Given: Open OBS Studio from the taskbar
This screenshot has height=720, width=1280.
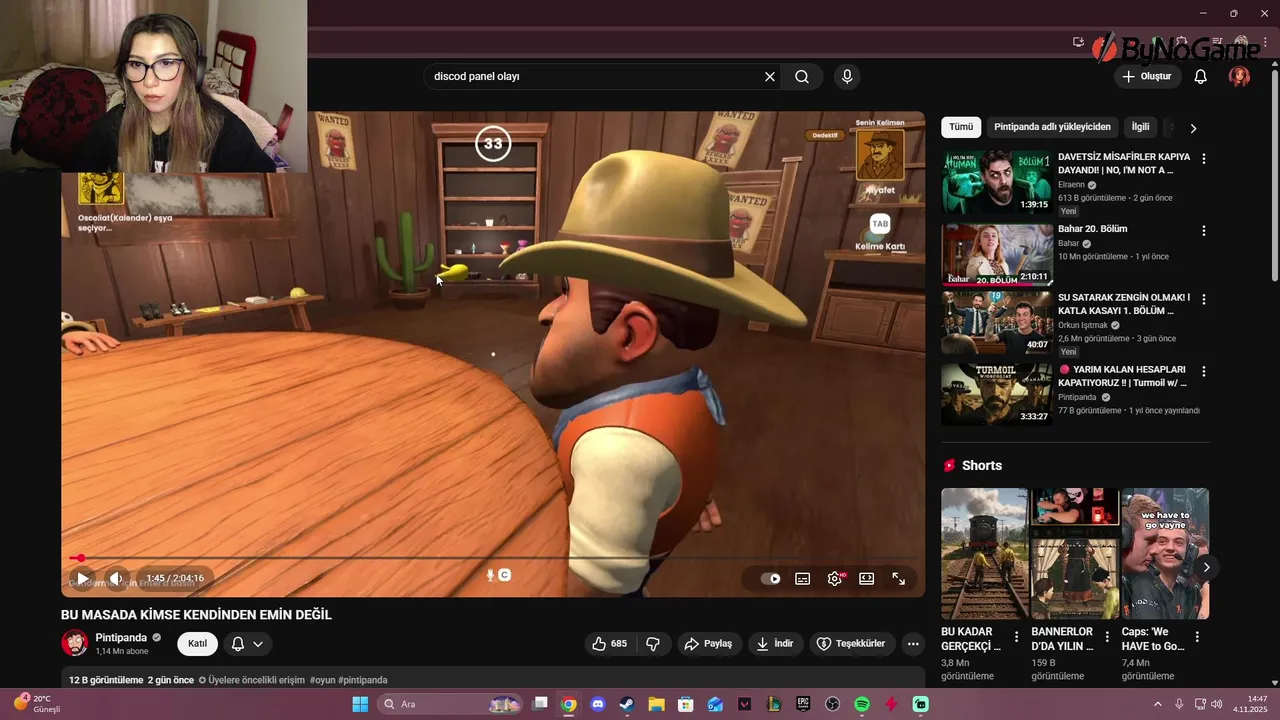Looking at the screenshot, I should tap(833, 704).
